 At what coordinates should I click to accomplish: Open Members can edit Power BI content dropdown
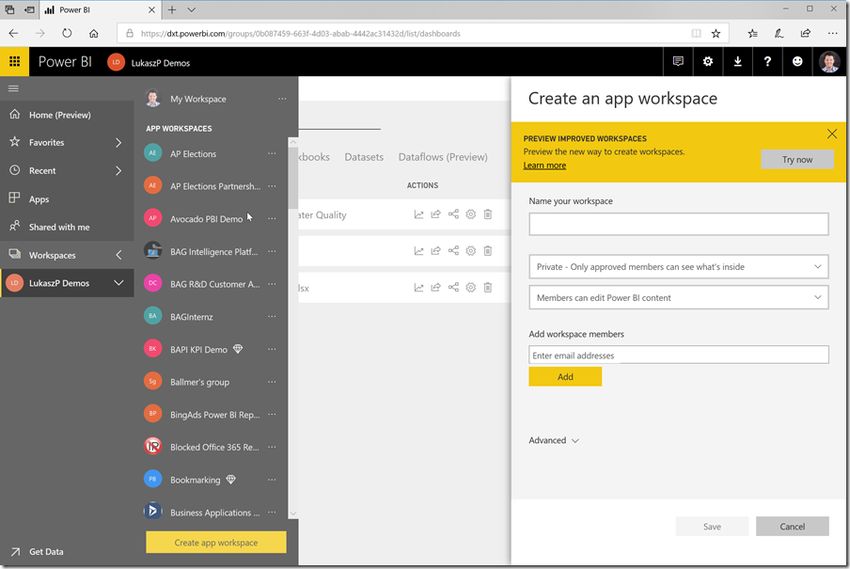point(679,298)
